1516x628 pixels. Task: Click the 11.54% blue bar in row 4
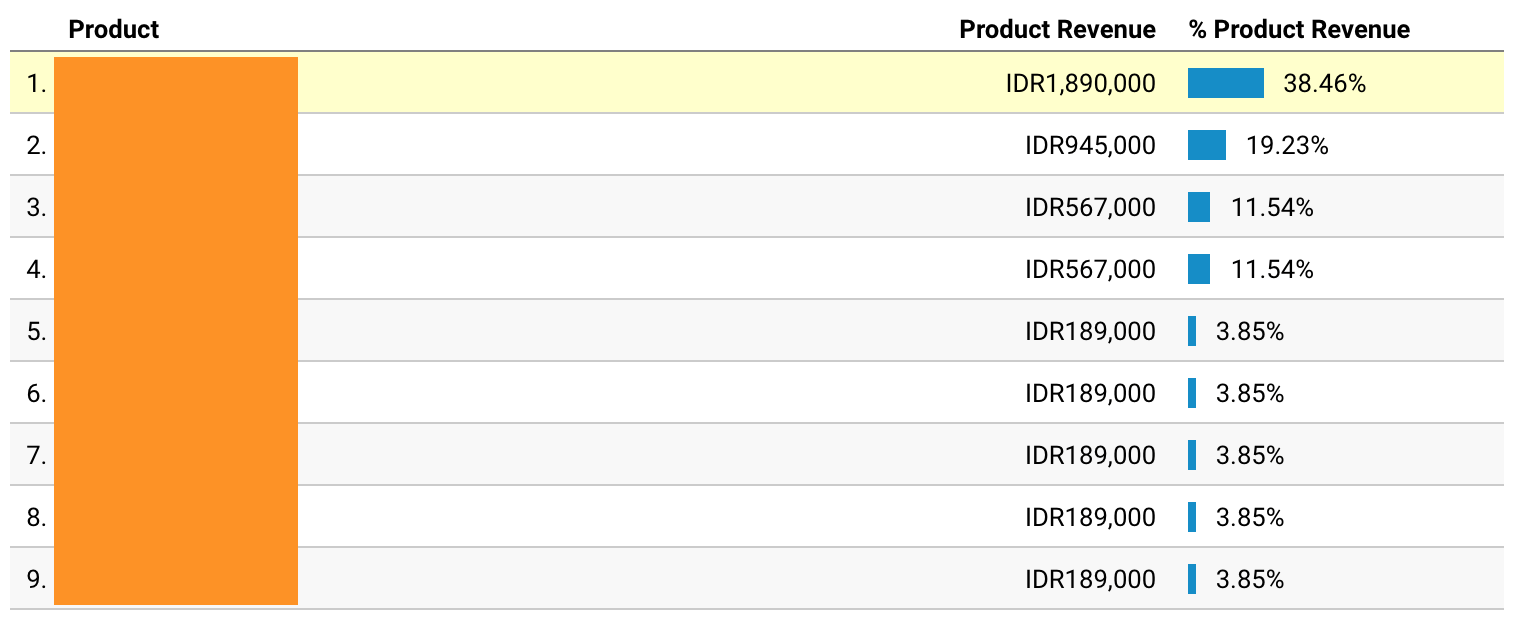(1199, 269)
